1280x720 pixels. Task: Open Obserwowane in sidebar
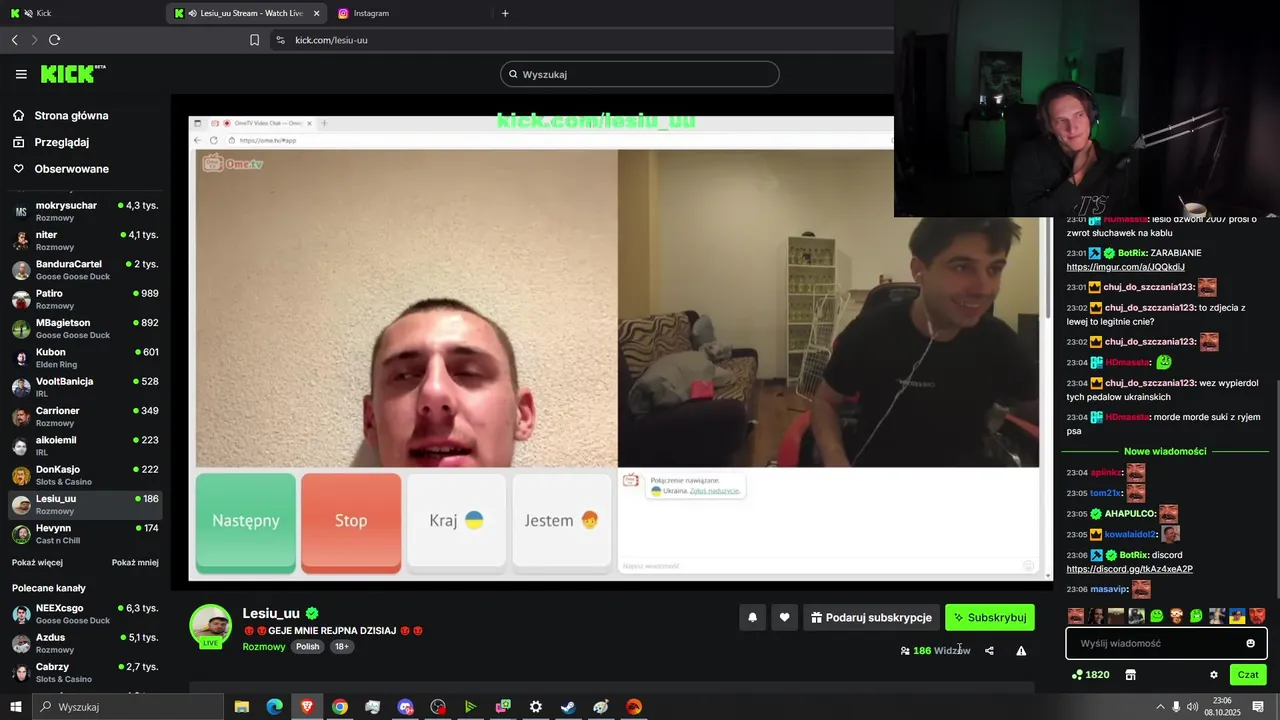(61, 169)
